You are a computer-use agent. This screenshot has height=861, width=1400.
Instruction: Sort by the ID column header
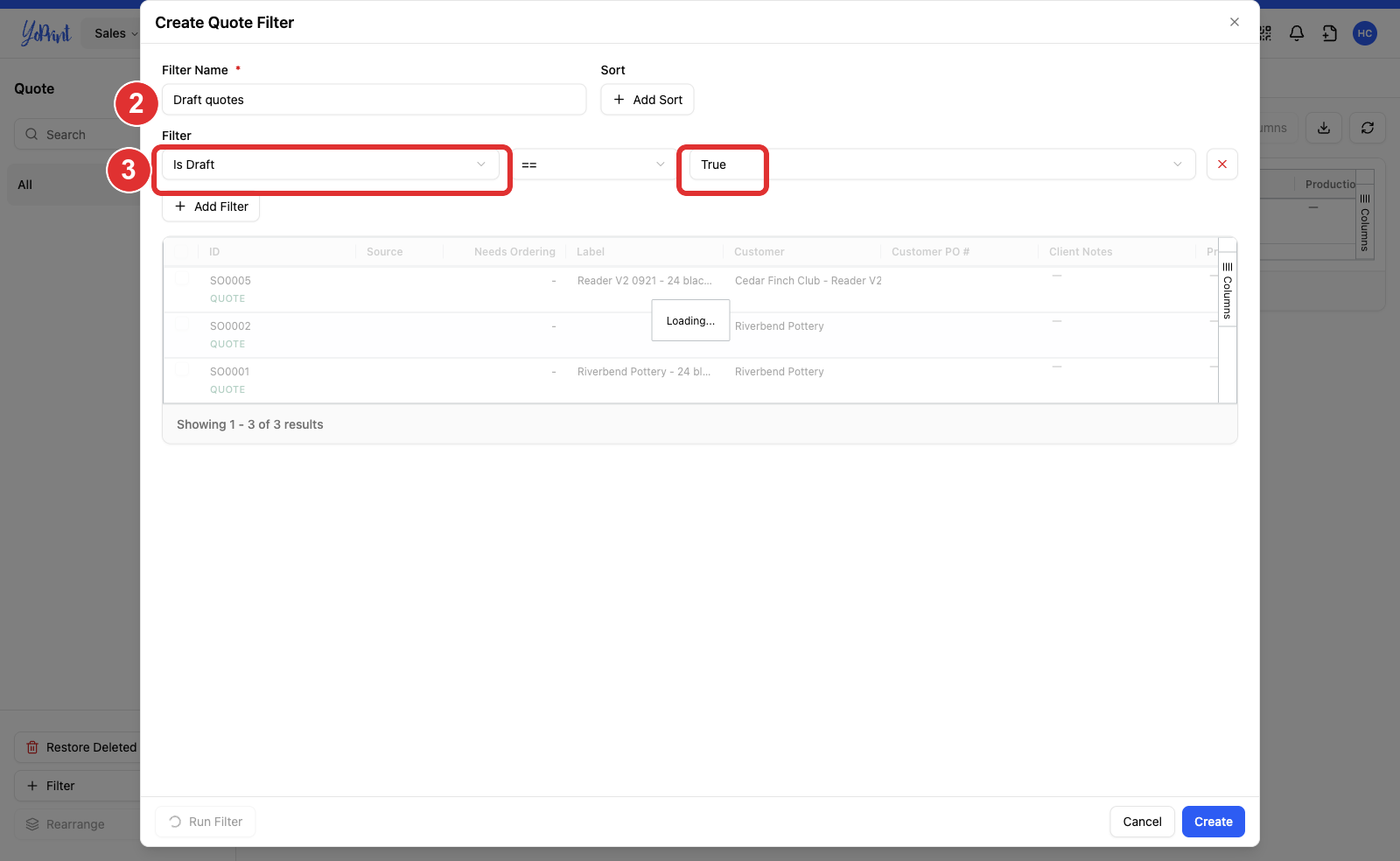pyautogui.click(x=214, y=252)
